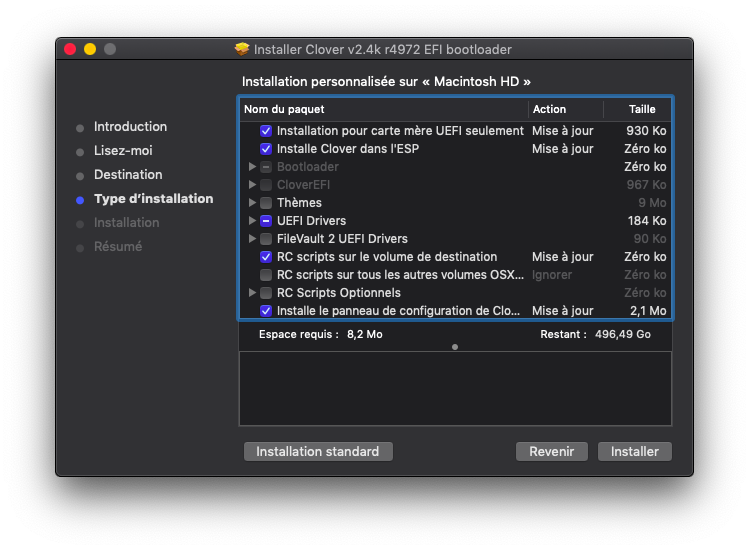Expand RC Scripts Optionnels disclosure triangle
The width and height of the screenshot is (749, 550).
pos(252,293)
